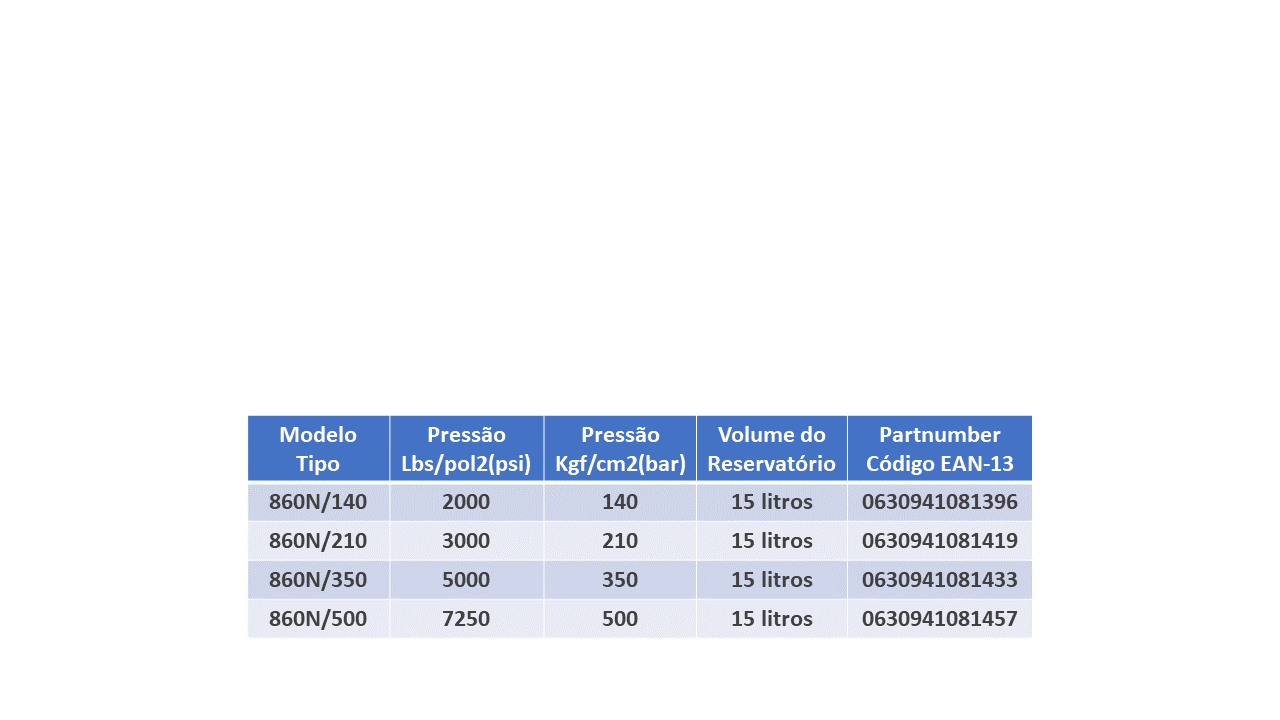
Task: Click the psi value "2000"
Action: click(x=466, y=502)
